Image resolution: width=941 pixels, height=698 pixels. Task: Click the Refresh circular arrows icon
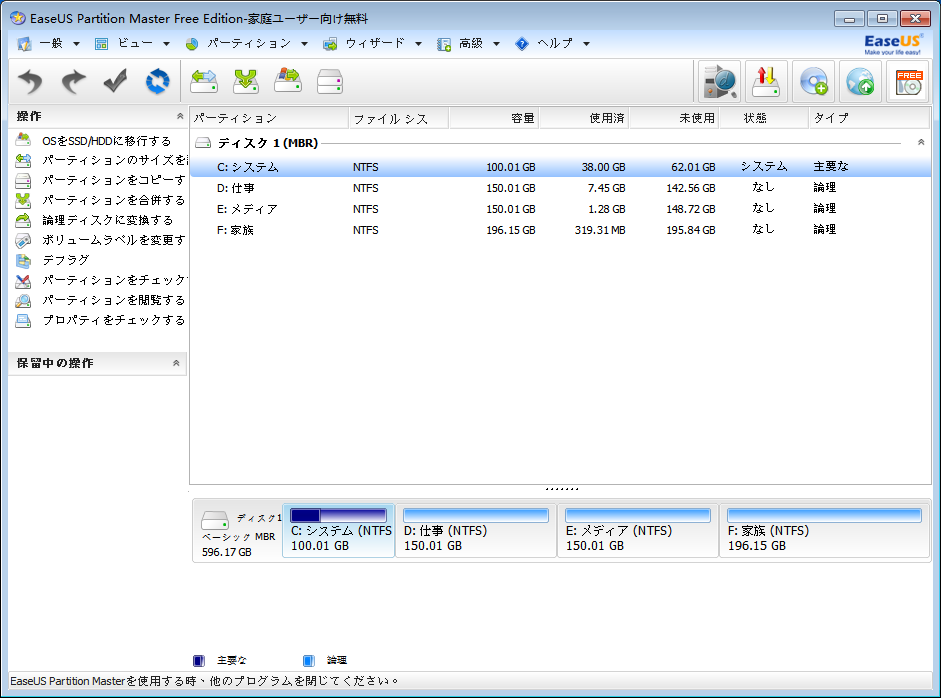click(x=157, y=81)
